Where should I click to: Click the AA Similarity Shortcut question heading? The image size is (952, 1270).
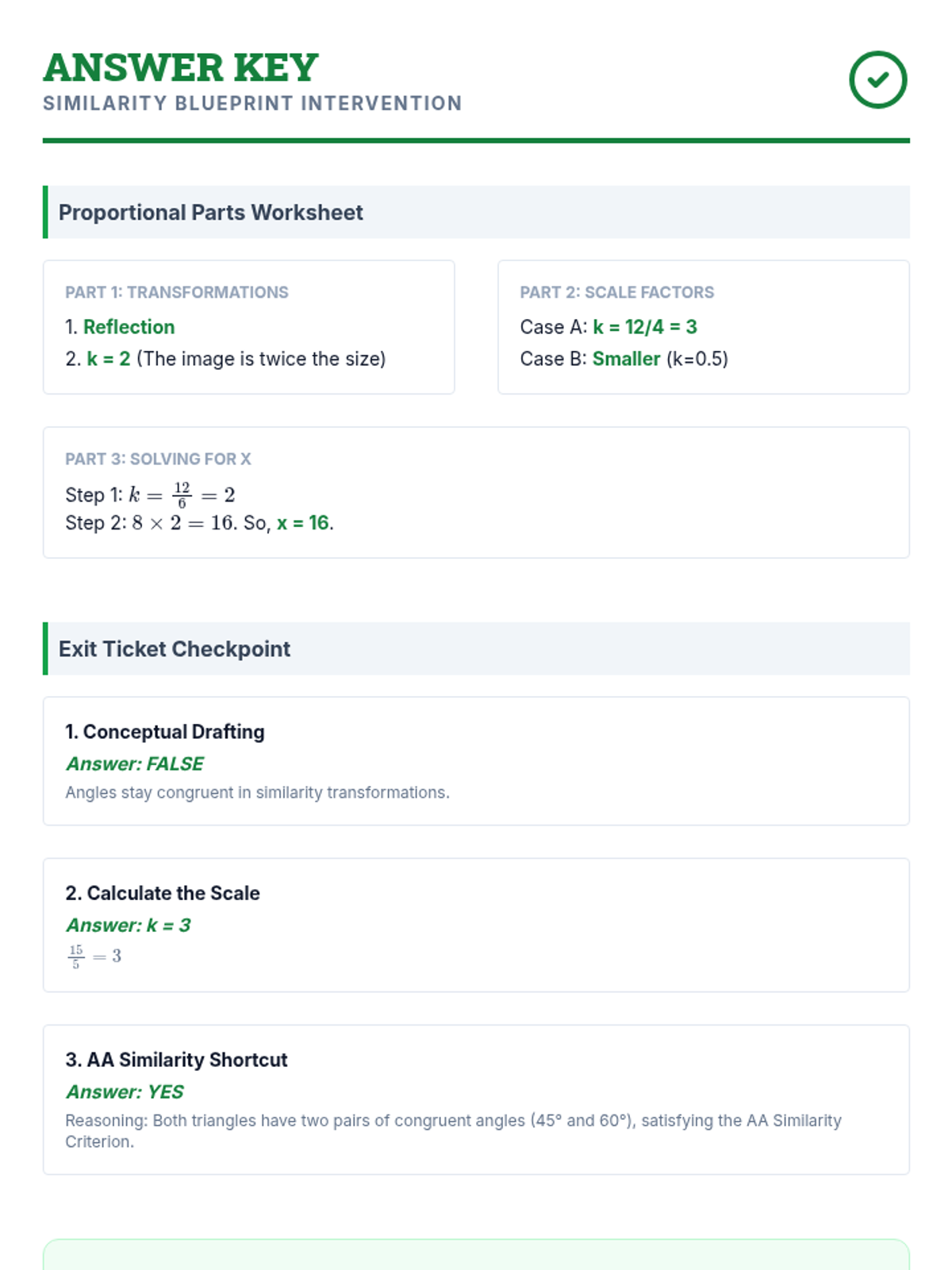(176, 1060)
